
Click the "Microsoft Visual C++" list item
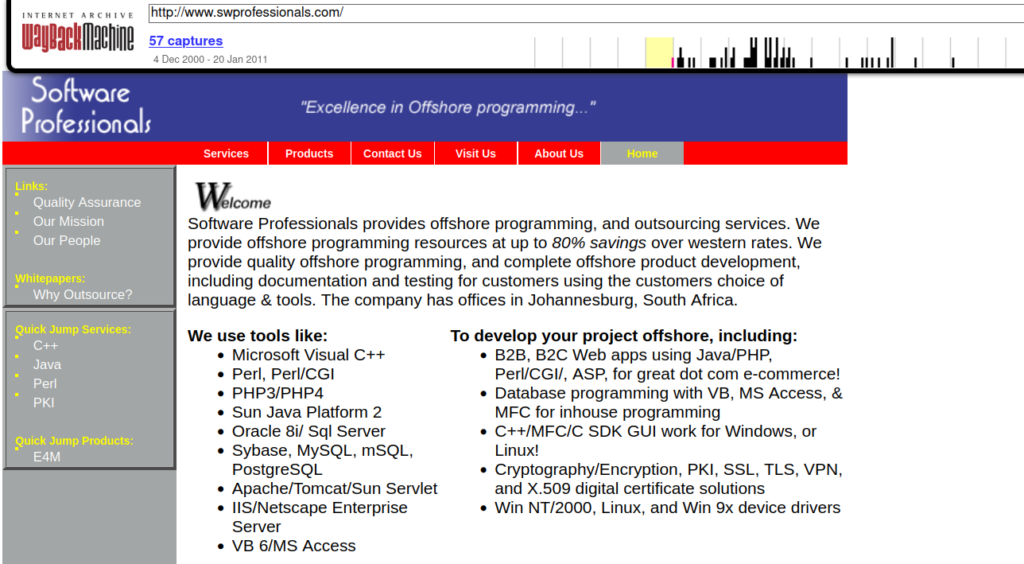click(x=308, y=354)
